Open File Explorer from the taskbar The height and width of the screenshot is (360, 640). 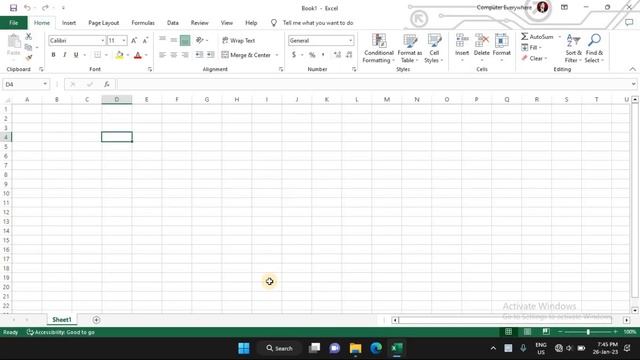pyautogui.click(x=355, y=348)
